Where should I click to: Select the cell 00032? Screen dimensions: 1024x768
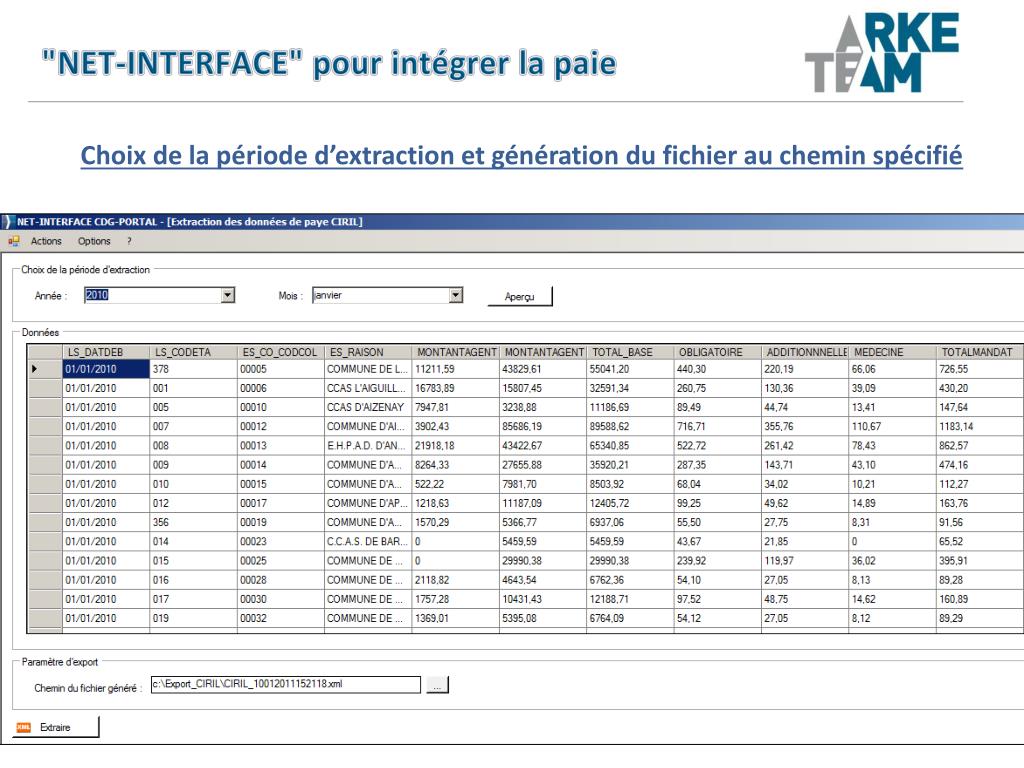click(281, 618)
